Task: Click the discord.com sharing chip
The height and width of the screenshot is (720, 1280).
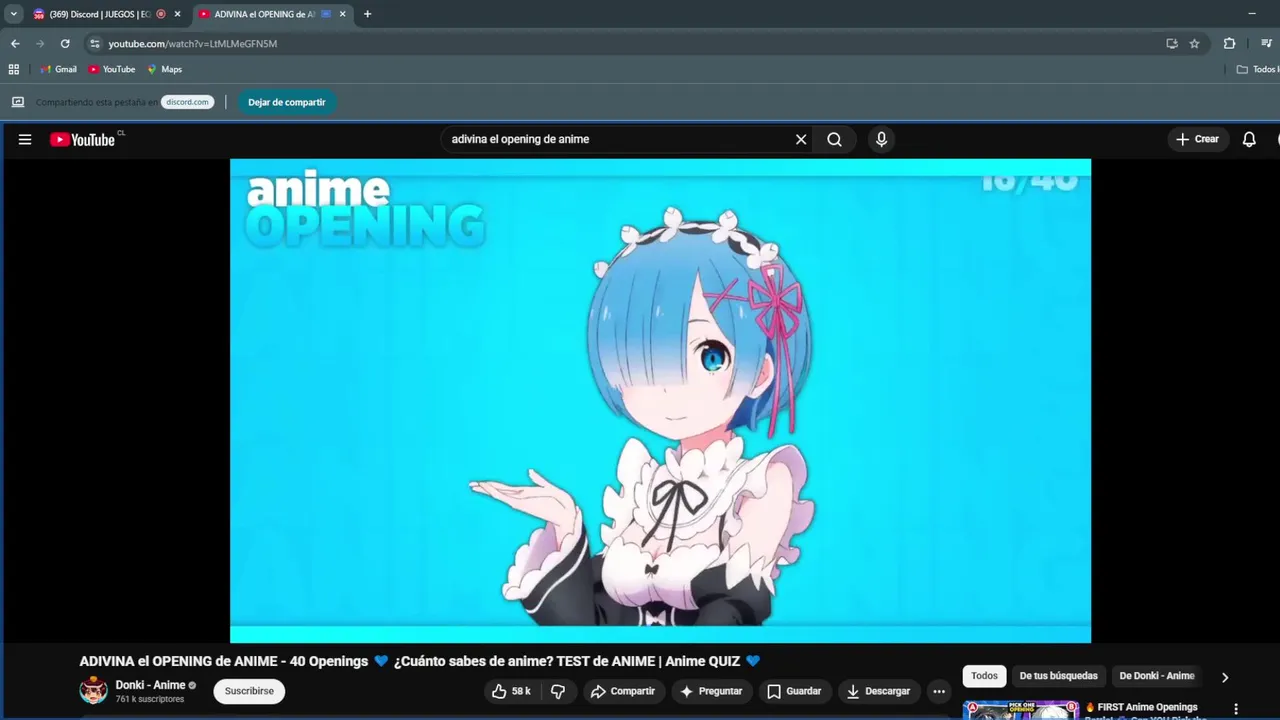Action: pos(187,102)
